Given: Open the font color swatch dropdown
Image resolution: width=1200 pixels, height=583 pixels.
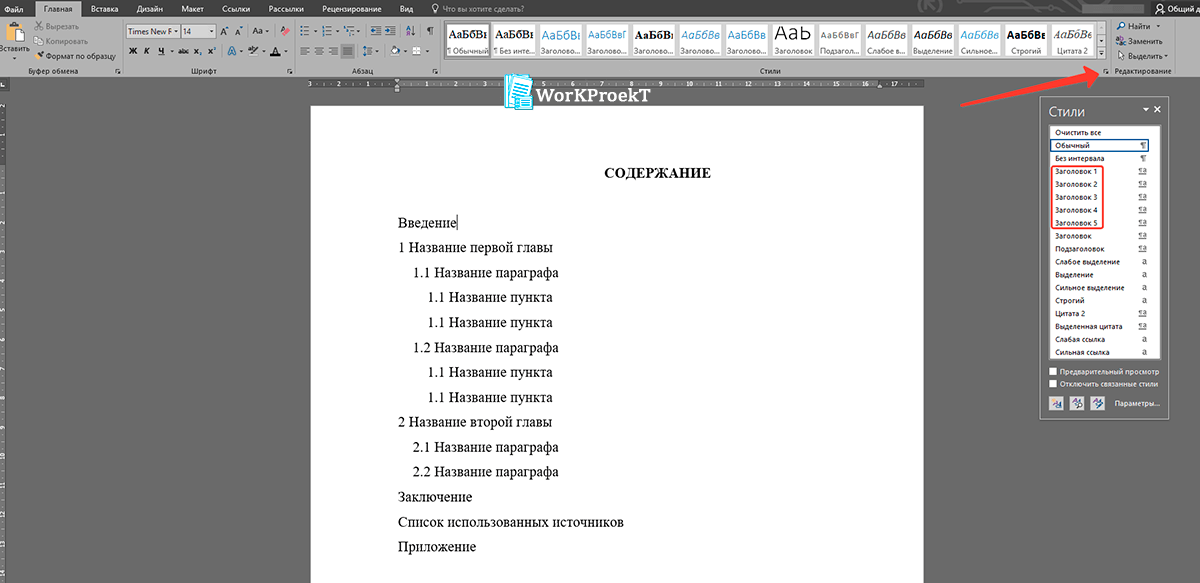Looking at the screenshot, I should coord(283,50).
